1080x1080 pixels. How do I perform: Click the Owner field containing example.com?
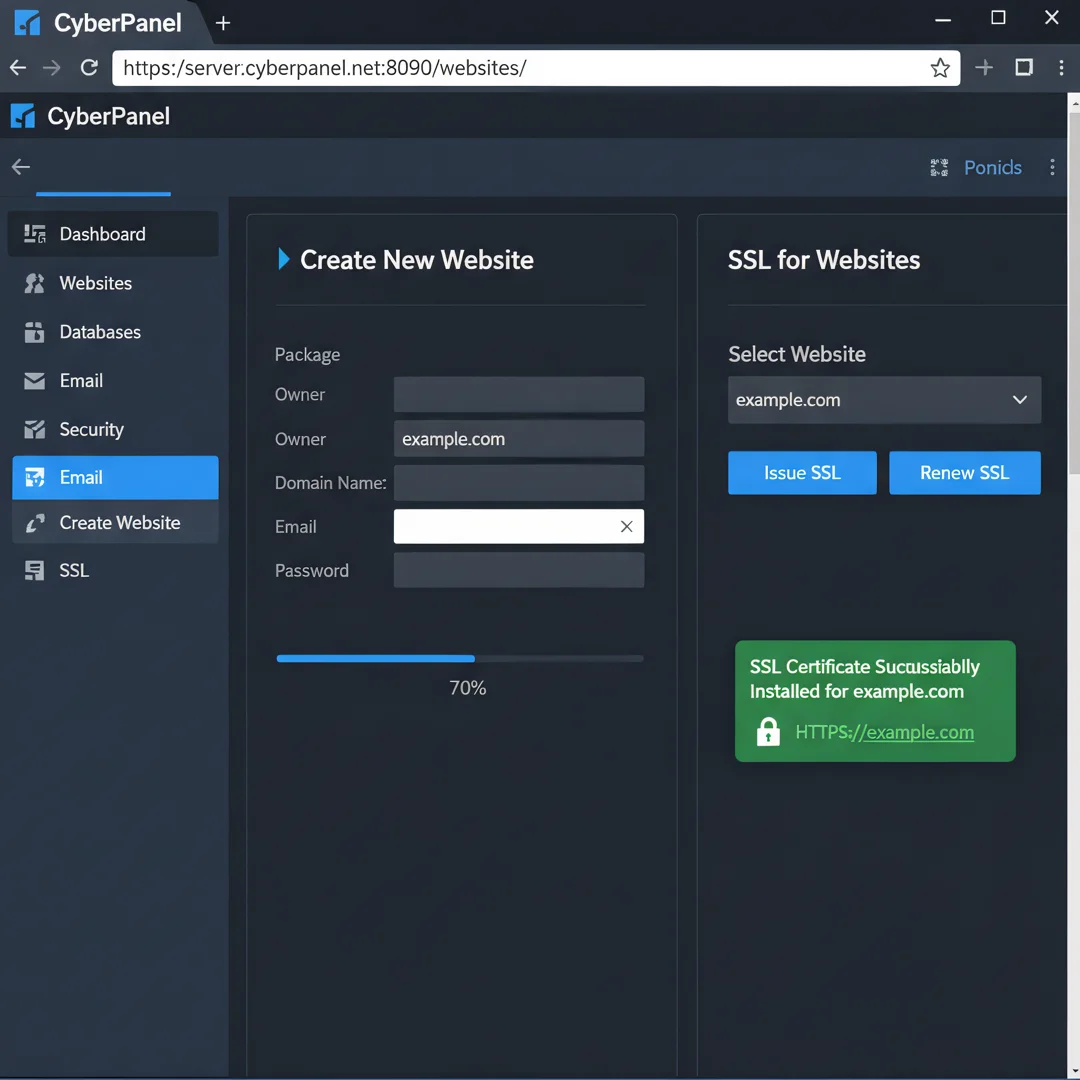pos(519,438)
